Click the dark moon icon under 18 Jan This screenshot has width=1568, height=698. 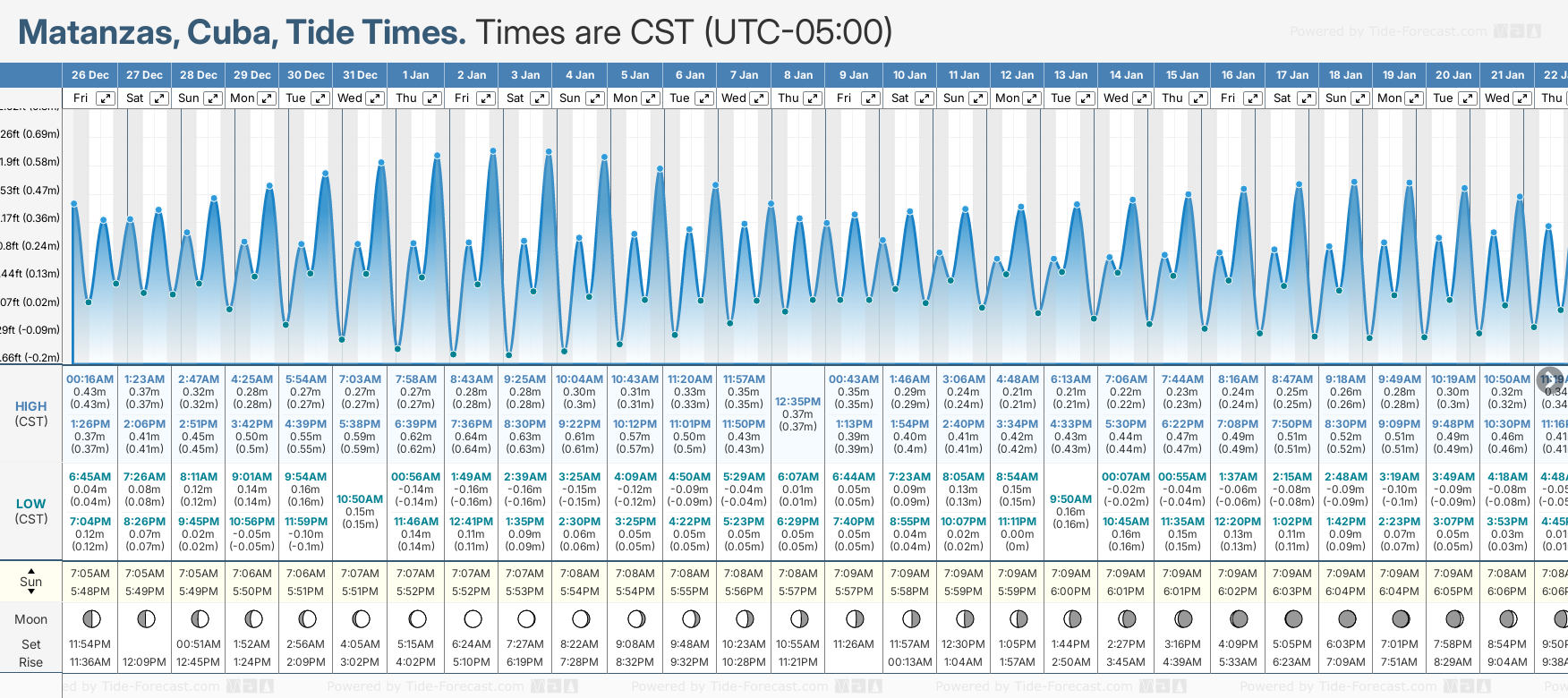click(1346, 618)
